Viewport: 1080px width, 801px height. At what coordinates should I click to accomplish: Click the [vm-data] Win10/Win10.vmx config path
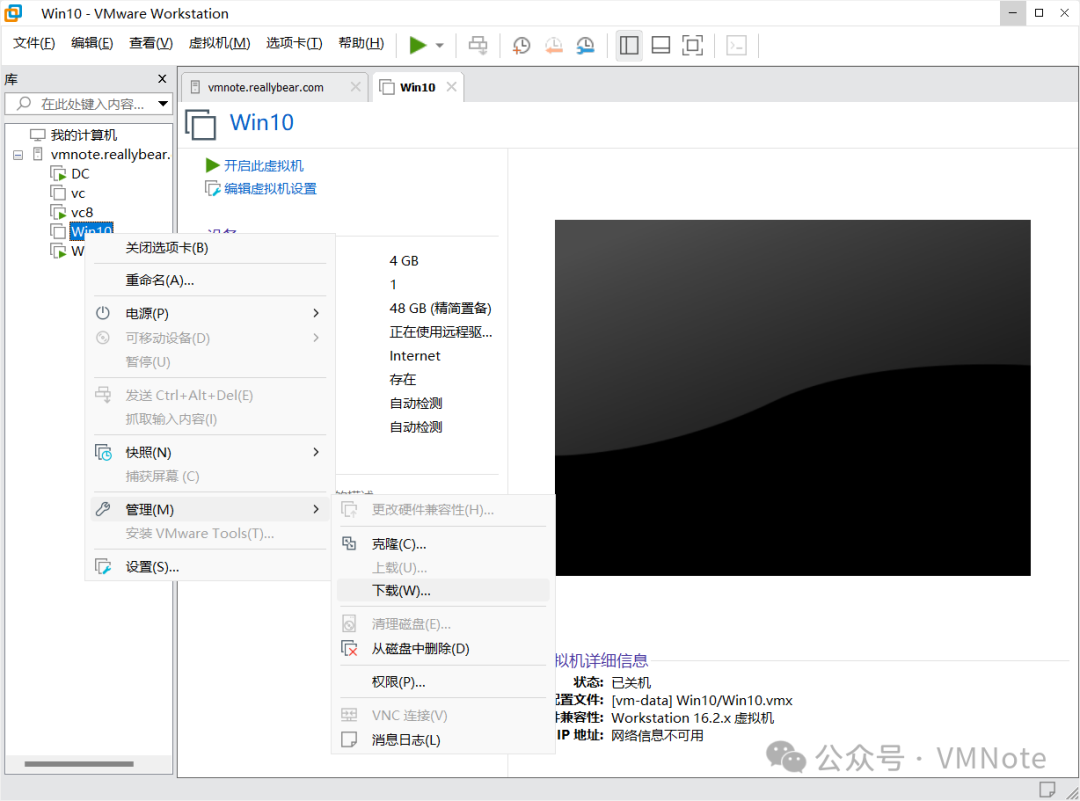point(702,700)
